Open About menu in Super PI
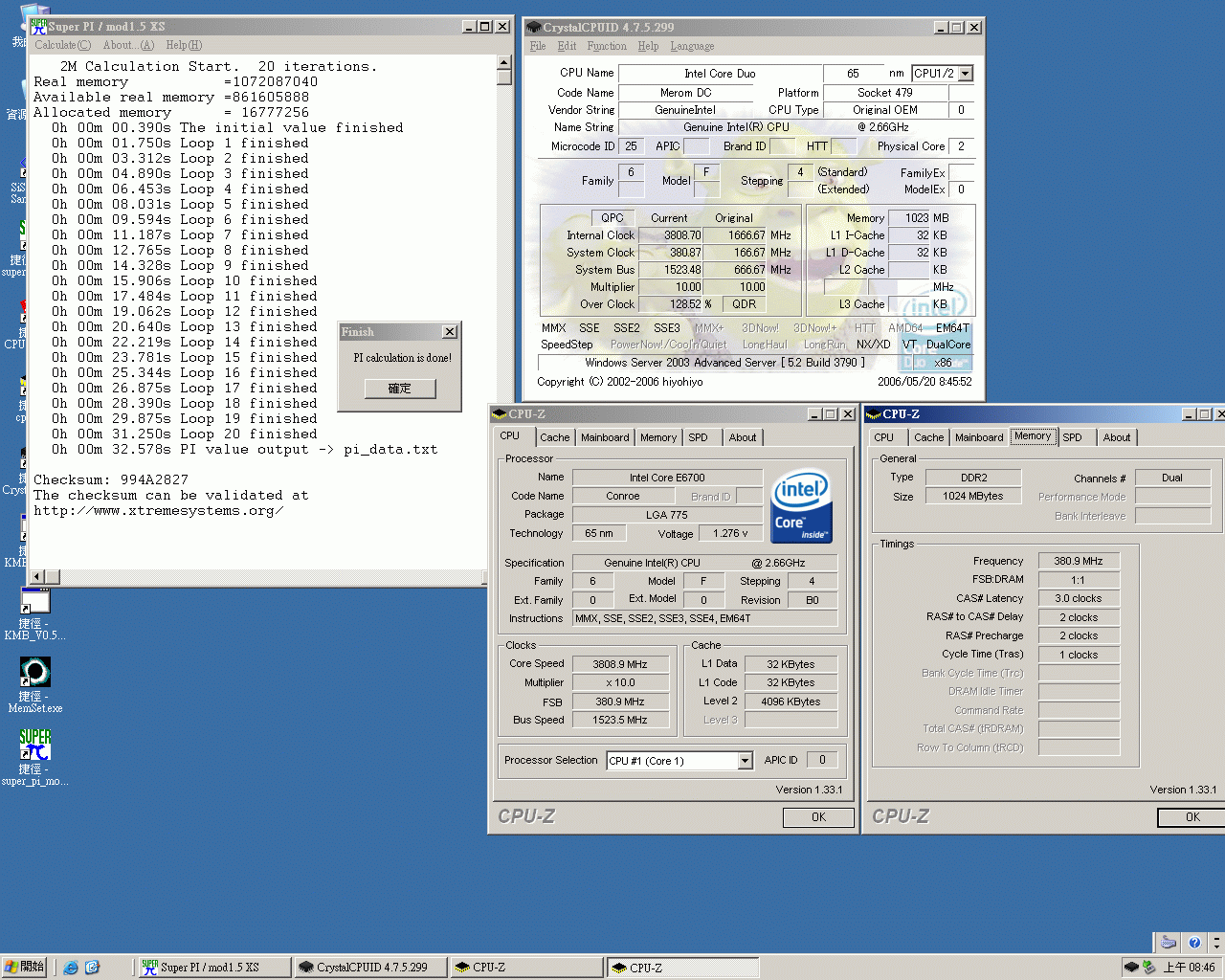 point(128,45)
